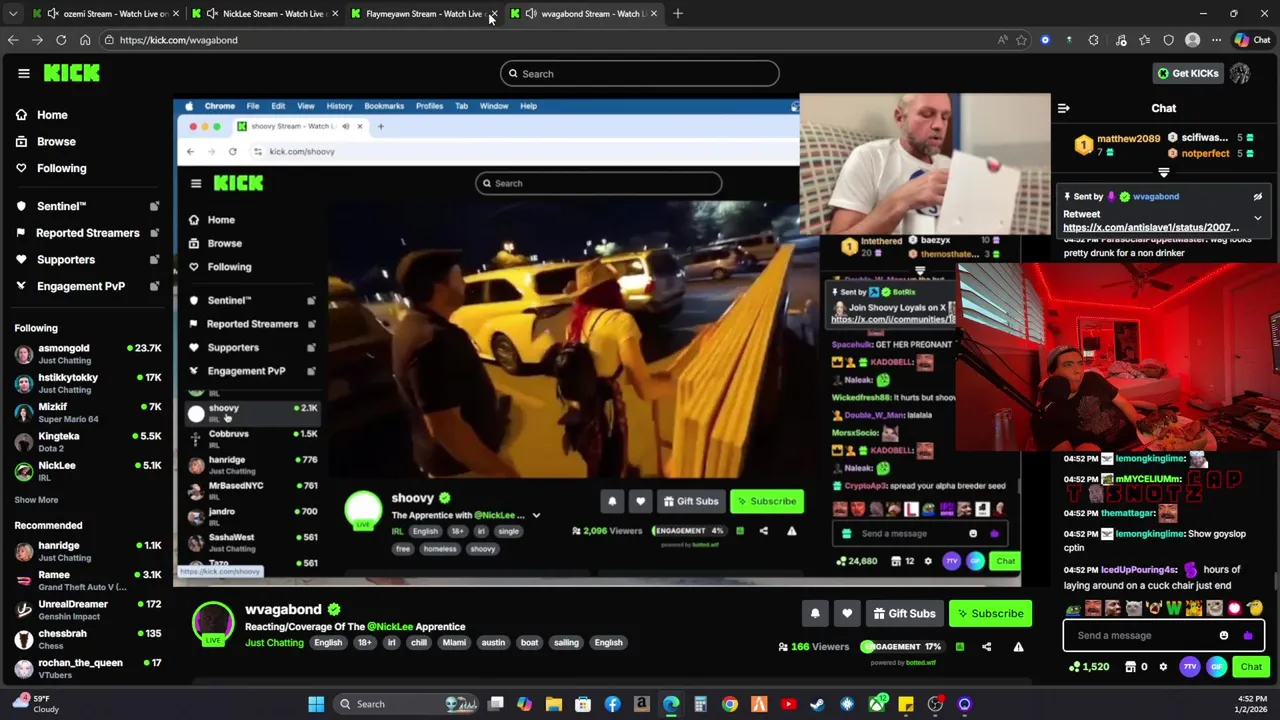Viewport: 1280px width, 720px height.
Task: Show more followed channels
Action: (36, 500)
